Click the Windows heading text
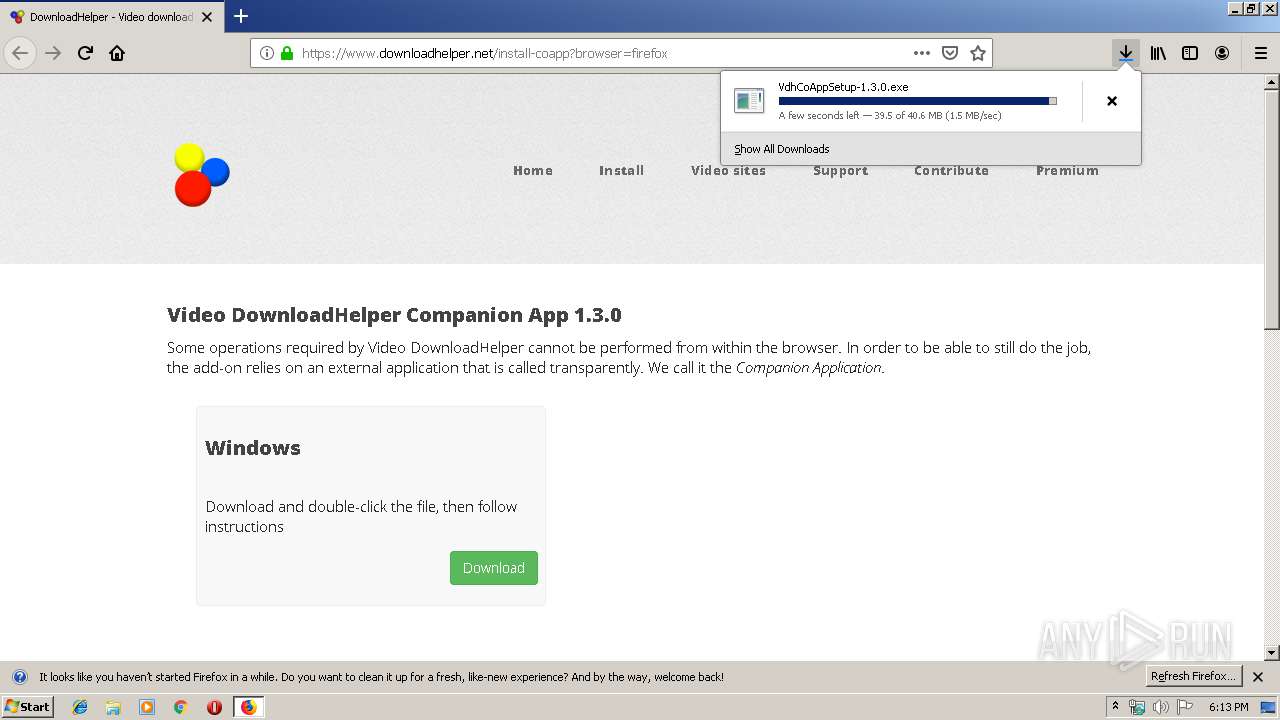Viewport: 1280px width, 720px height. point(253,448)
